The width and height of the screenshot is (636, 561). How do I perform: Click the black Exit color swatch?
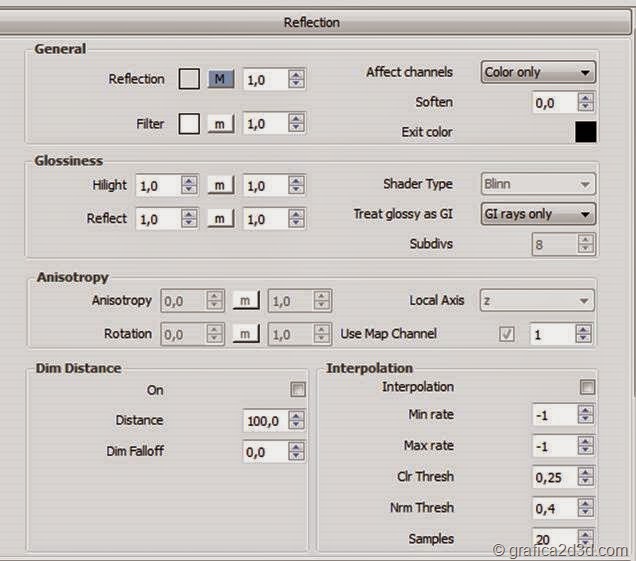pyautogui.click(x=585, y=131)
